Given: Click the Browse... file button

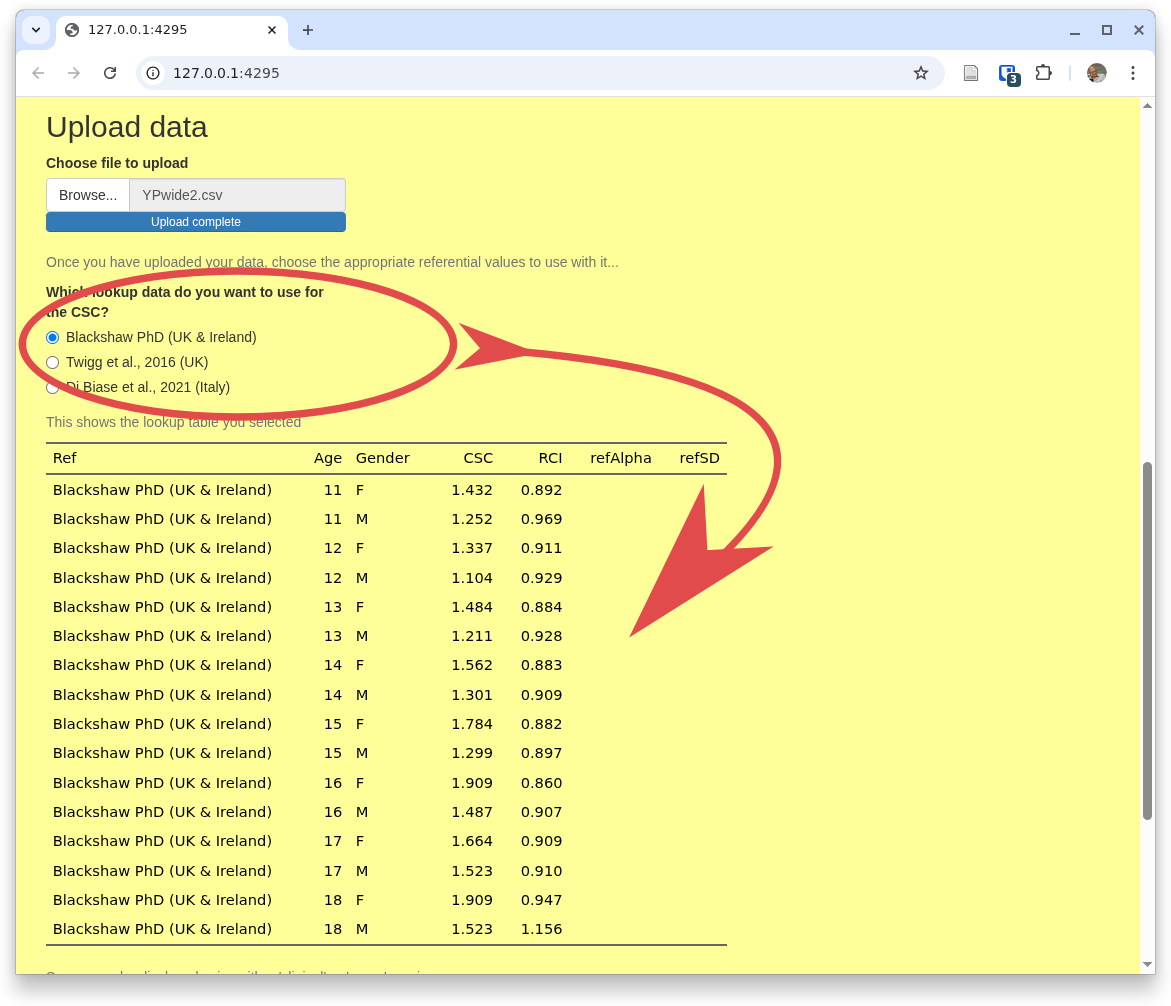Looking at the screenshot, I should click(88, 195).
